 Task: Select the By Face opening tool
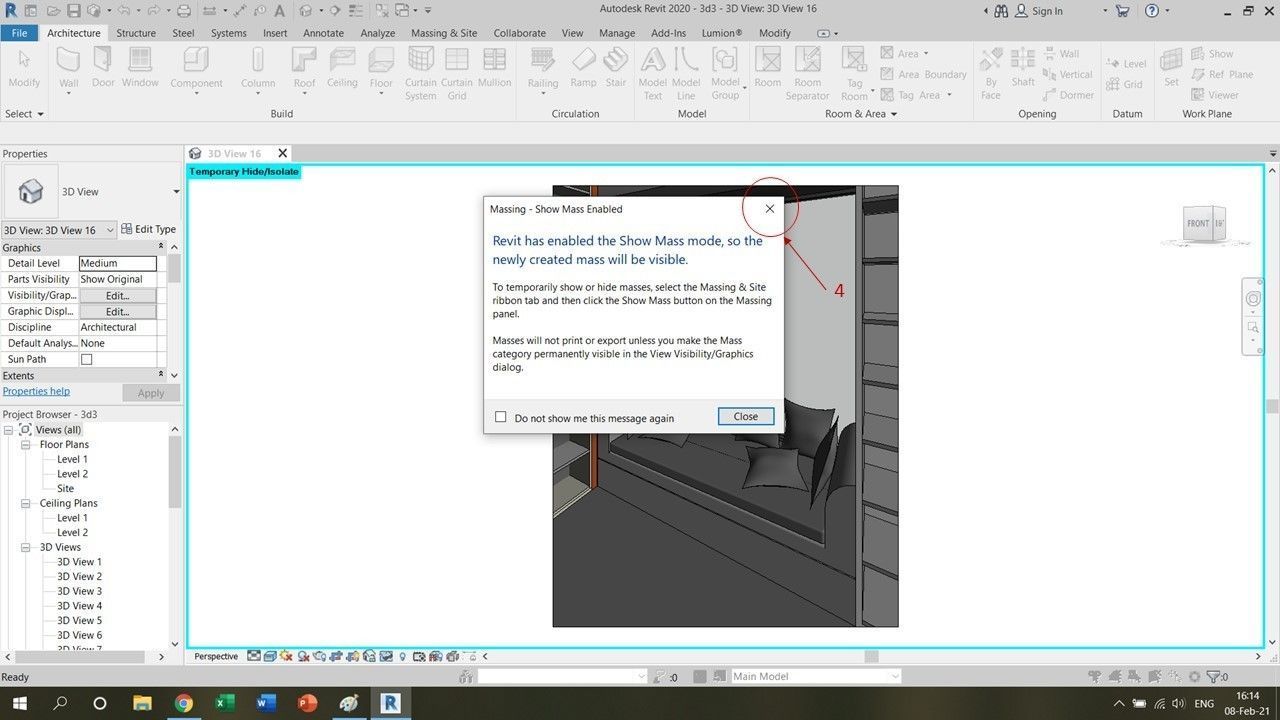pyautogui.click(x=991, y=73)
